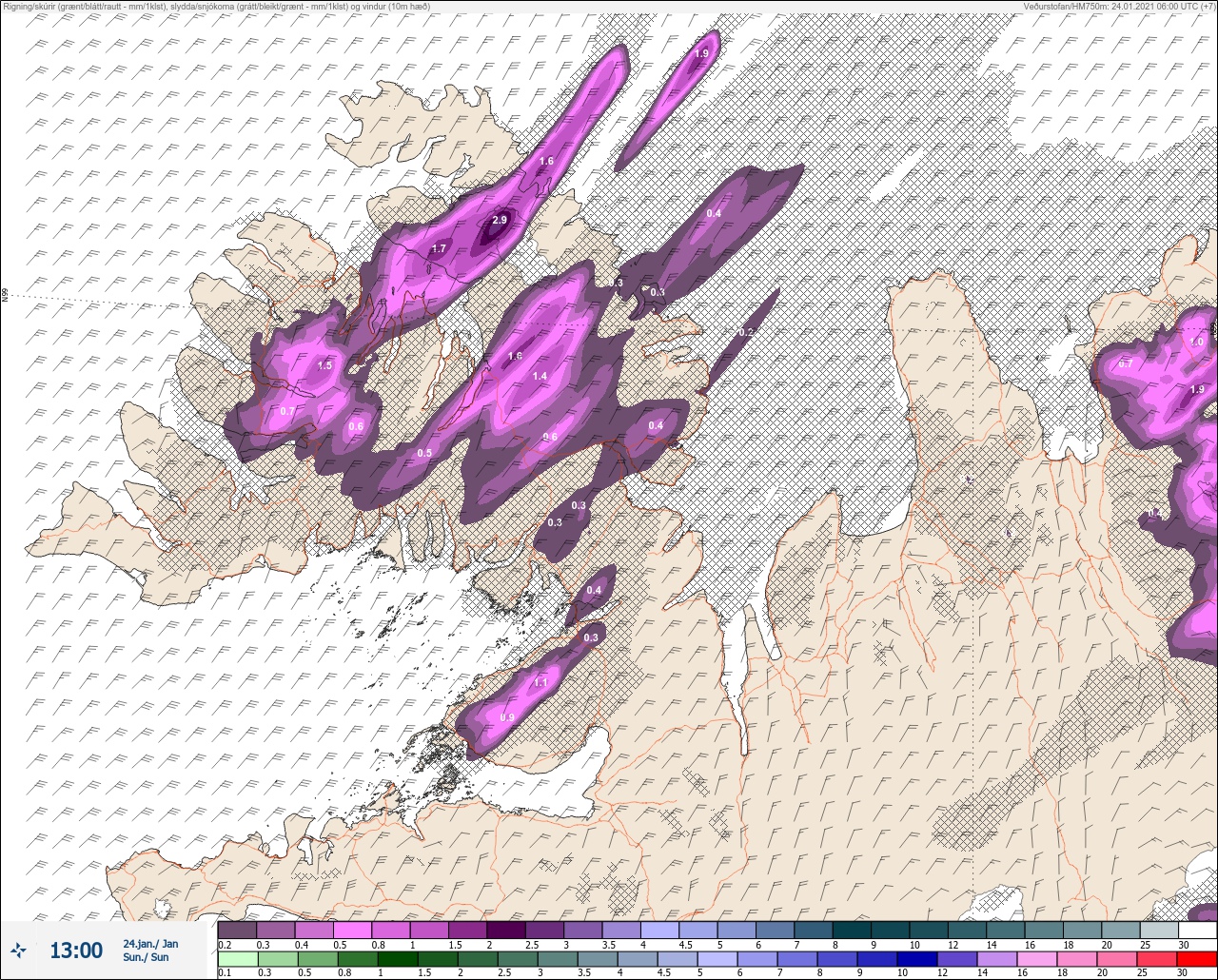Image resolution: width=1218 pixels, height=980 pixels.
Task: Pick bottom-row pale green swatch between 0.1 and 0.3
Action: (x=237, y=959)
